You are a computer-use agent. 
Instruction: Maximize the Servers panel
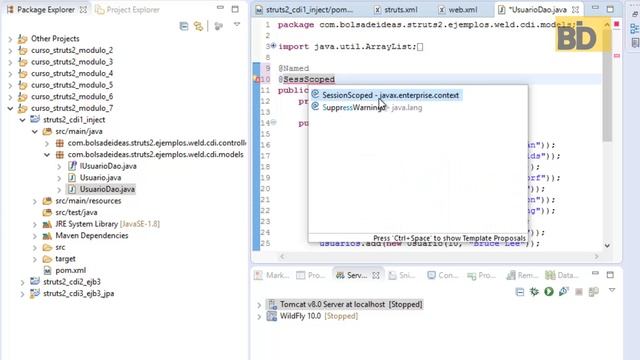(610, 275)
